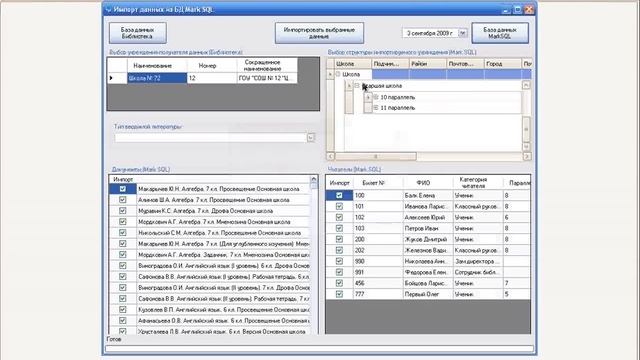The width and height of the screenshot is (640, 360).
Task: Click structure tree vertical scroll-down arrow
Action: pos(526,146)
